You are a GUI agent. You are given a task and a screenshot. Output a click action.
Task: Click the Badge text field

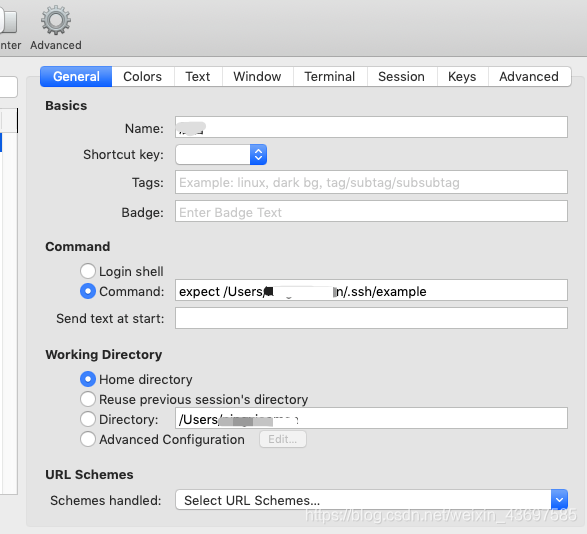tap(371, 211)
